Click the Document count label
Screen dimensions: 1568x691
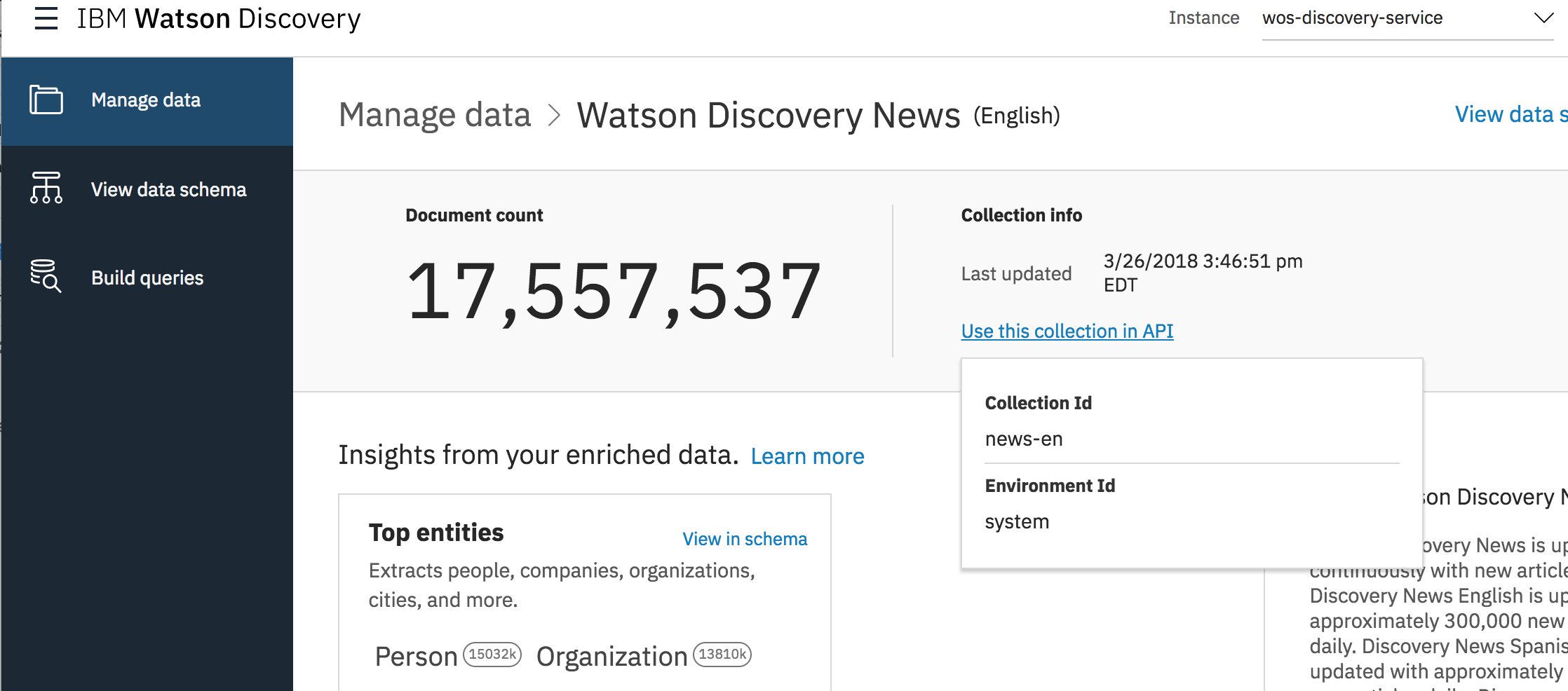pos(474,215)
